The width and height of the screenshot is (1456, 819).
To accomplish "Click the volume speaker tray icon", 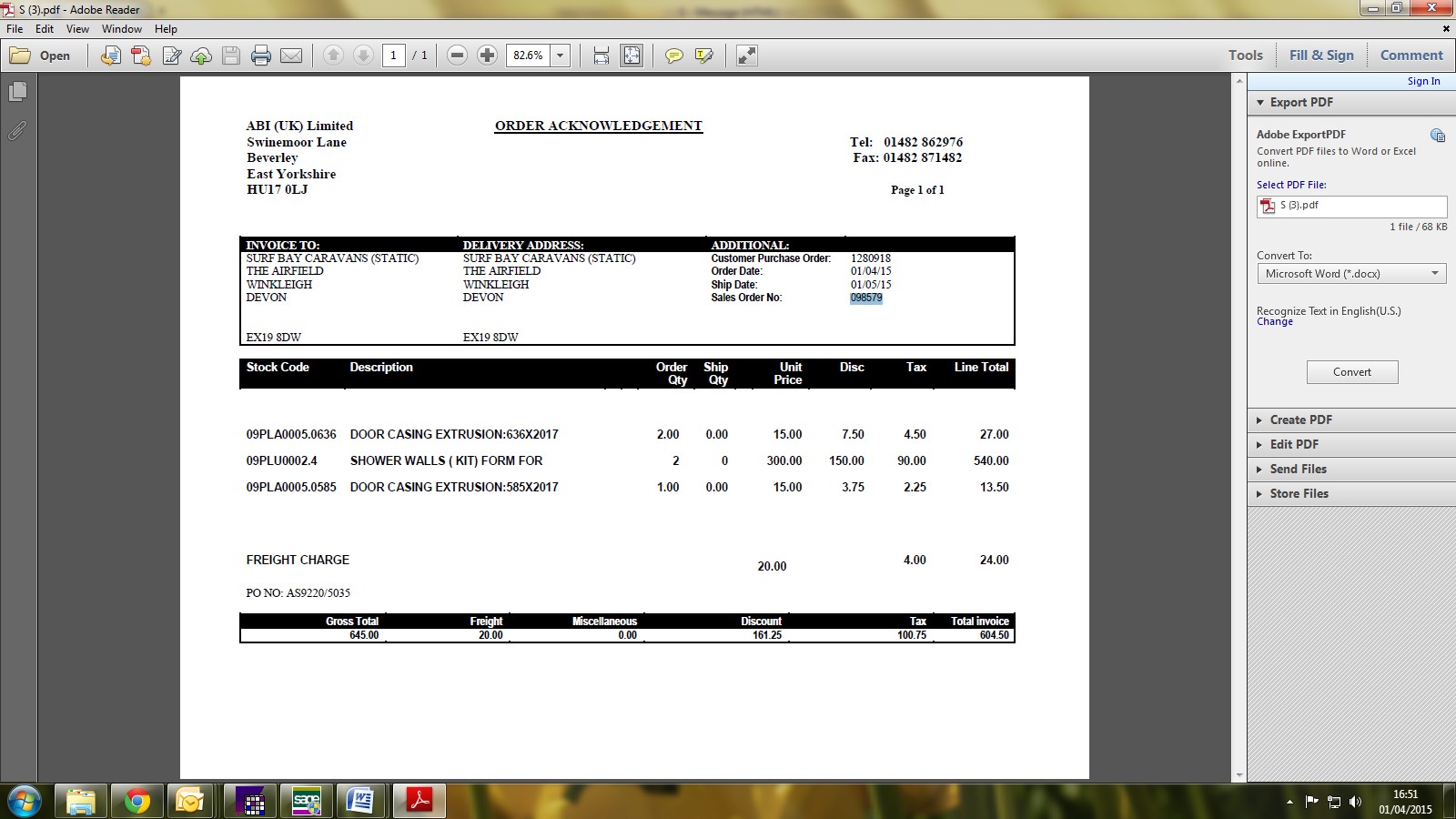I will 1355,802.
